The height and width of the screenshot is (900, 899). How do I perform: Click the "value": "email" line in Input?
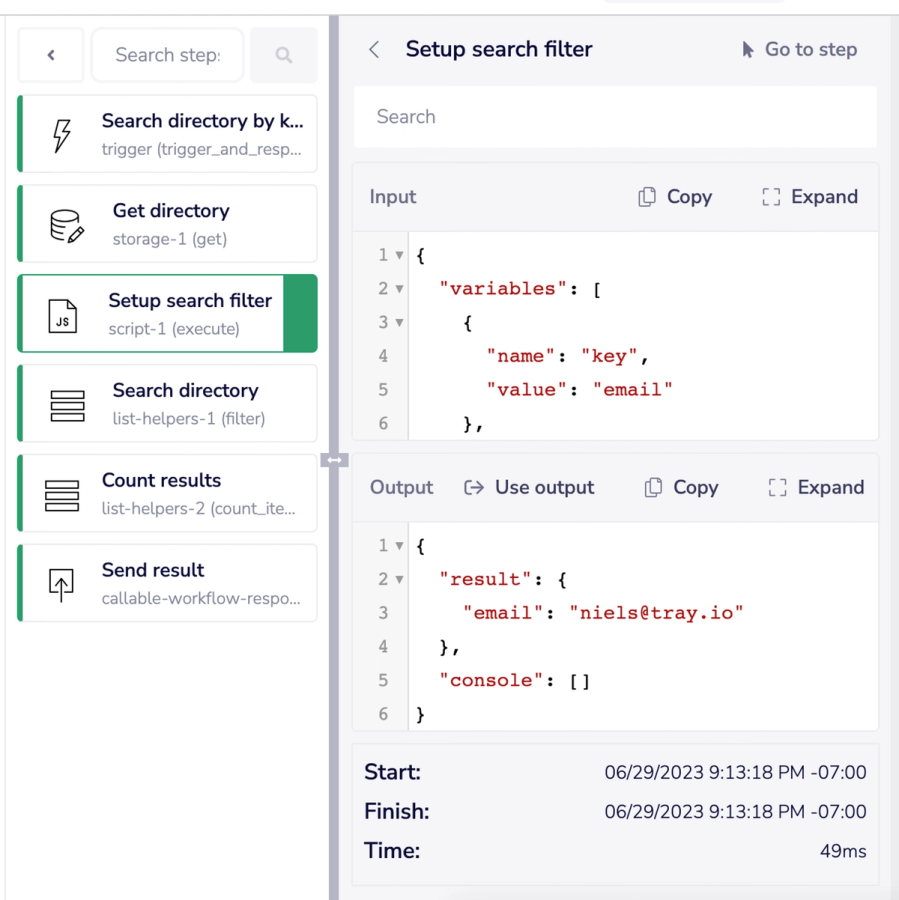579,390
